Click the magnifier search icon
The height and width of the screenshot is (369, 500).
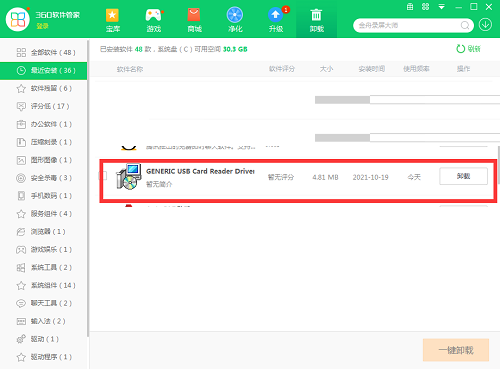(x=465, y=25)
